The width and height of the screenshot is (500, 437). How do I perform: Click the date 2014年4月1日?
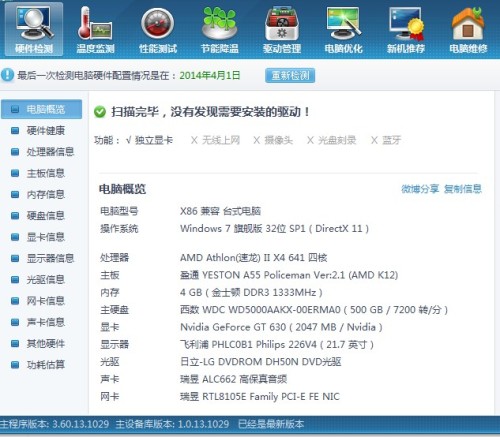coord(210,75)
